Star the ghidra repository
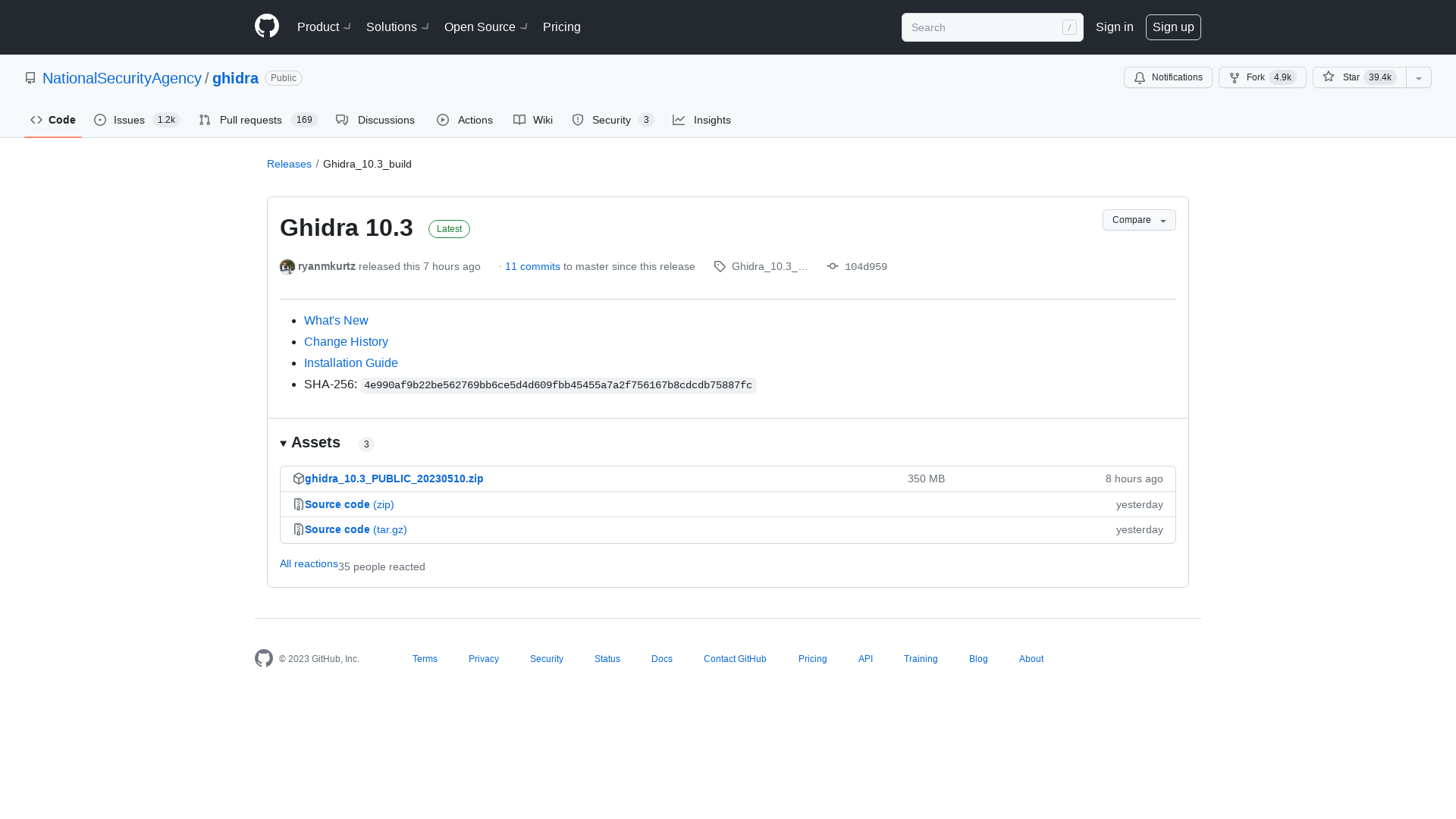This screenshot has width=1456, height=819. [1359, 77]
